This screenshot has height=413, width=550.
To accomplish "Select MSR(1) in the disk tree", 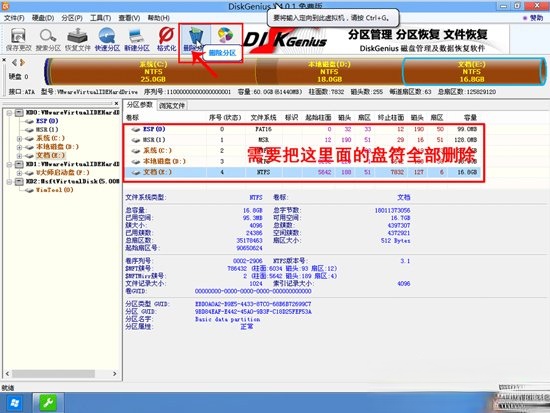I will tap(47, 130).
